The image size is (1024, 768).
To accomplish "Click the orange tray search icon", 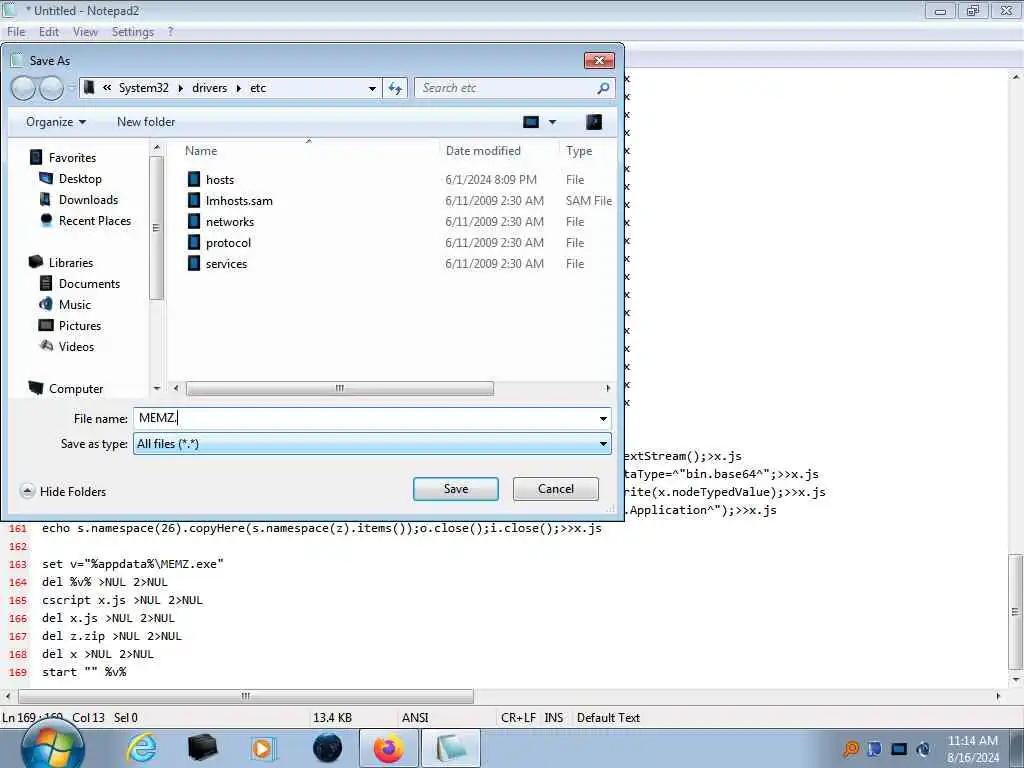I will point(851,748).
